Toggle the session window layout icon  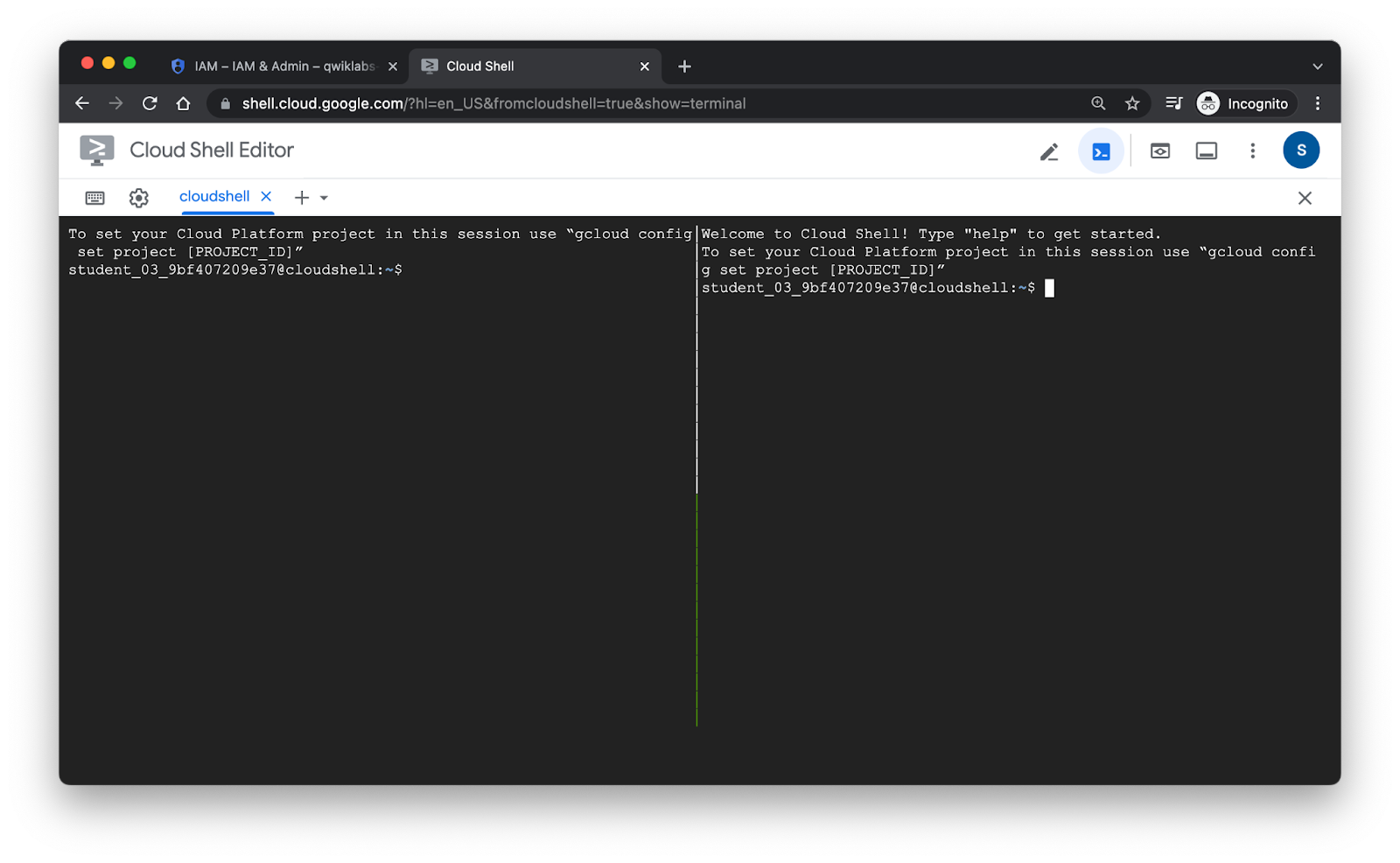(x=1206, y=151)
